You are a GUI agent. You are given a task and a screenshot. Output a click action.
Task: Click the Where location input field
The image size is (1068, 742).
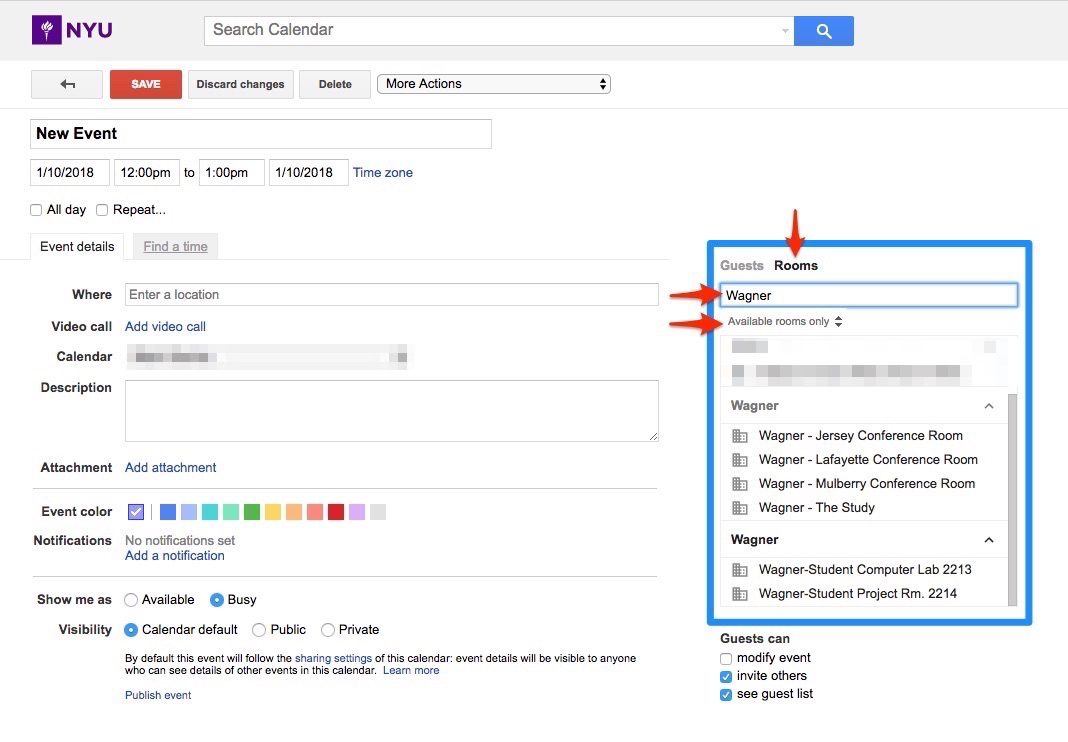tap(391, 295)
